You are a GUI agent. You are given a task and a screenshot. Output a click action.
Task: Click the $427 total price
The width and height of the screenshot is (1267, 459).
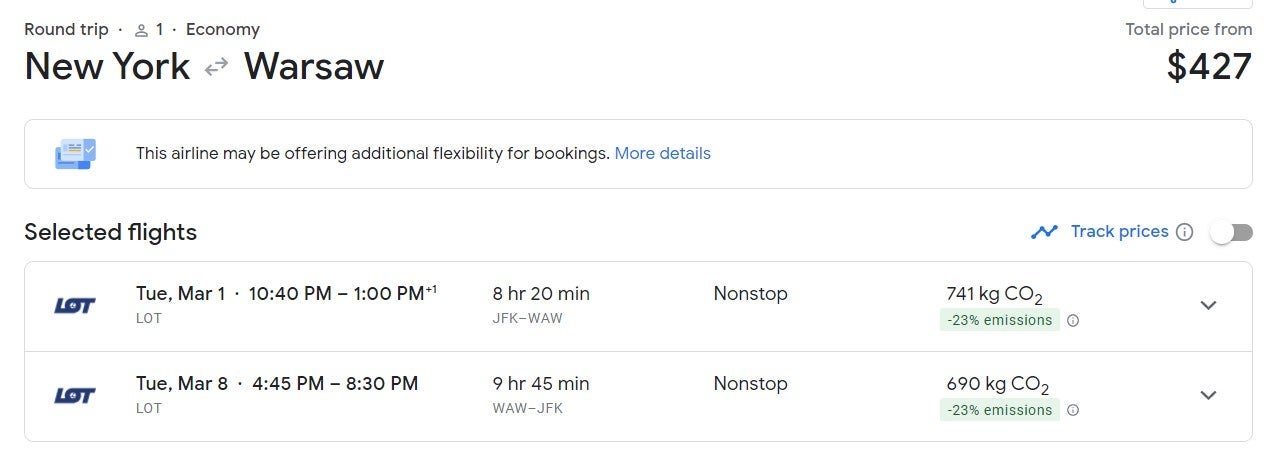click(1208, 67)
